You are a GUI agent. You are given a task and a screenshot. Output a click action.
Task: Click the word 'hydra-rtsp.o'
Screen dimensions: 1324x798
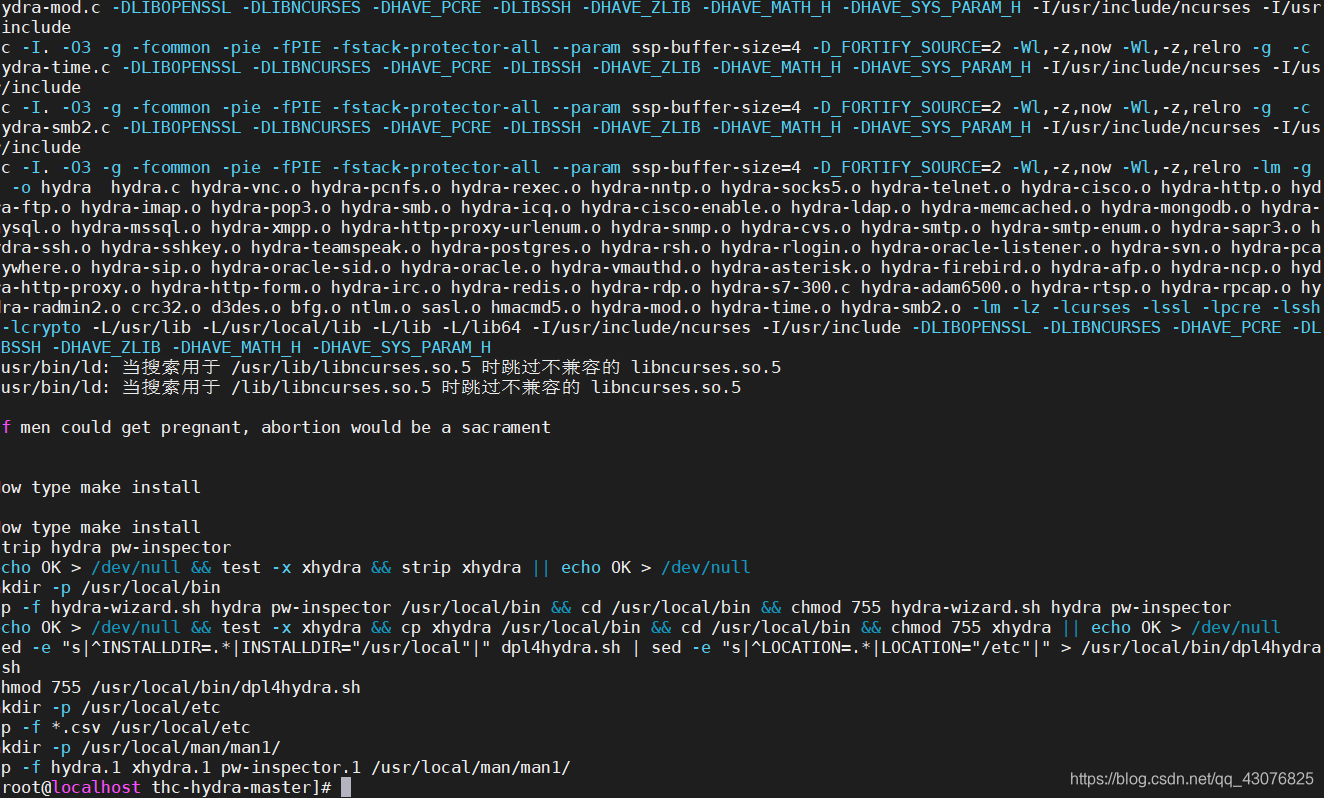click(1091, 288)
